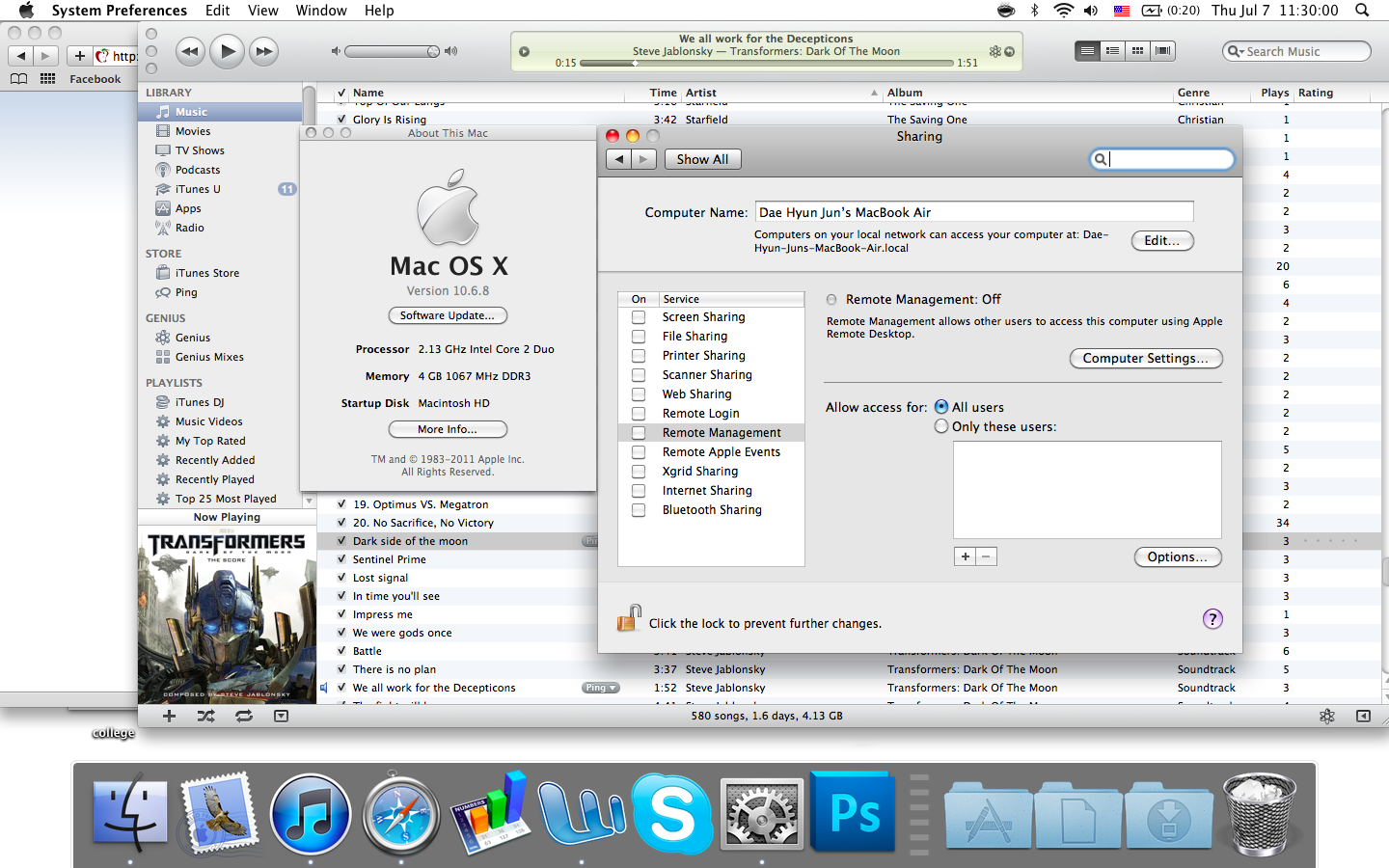Open the Edit menu
This screenshot has height=868, width=1389.
[218, 11]
